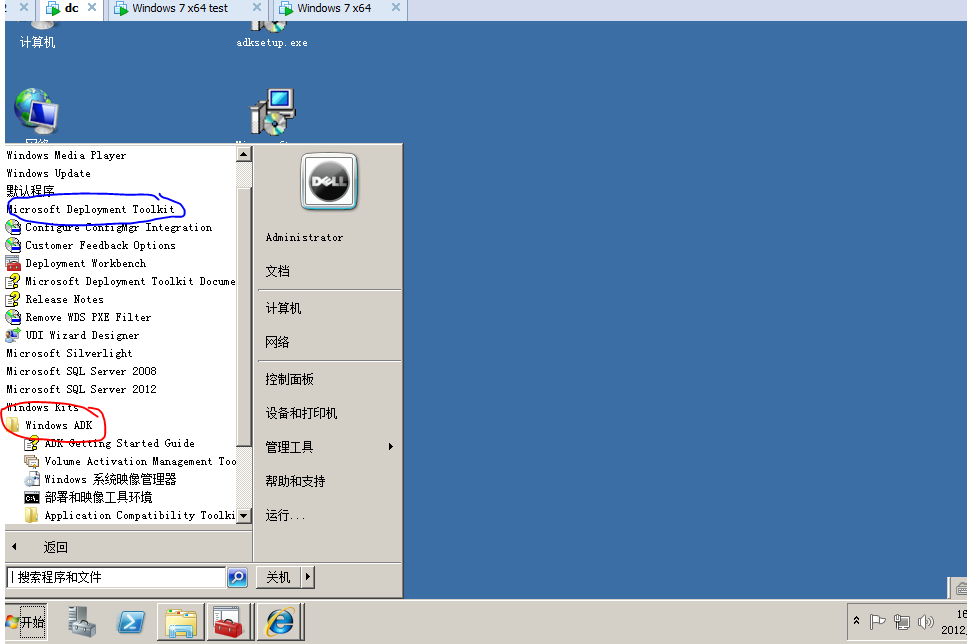Open 设备和打印机 from Start menu
This screenshot has height=644, width=967.
(x=301, y=413)
